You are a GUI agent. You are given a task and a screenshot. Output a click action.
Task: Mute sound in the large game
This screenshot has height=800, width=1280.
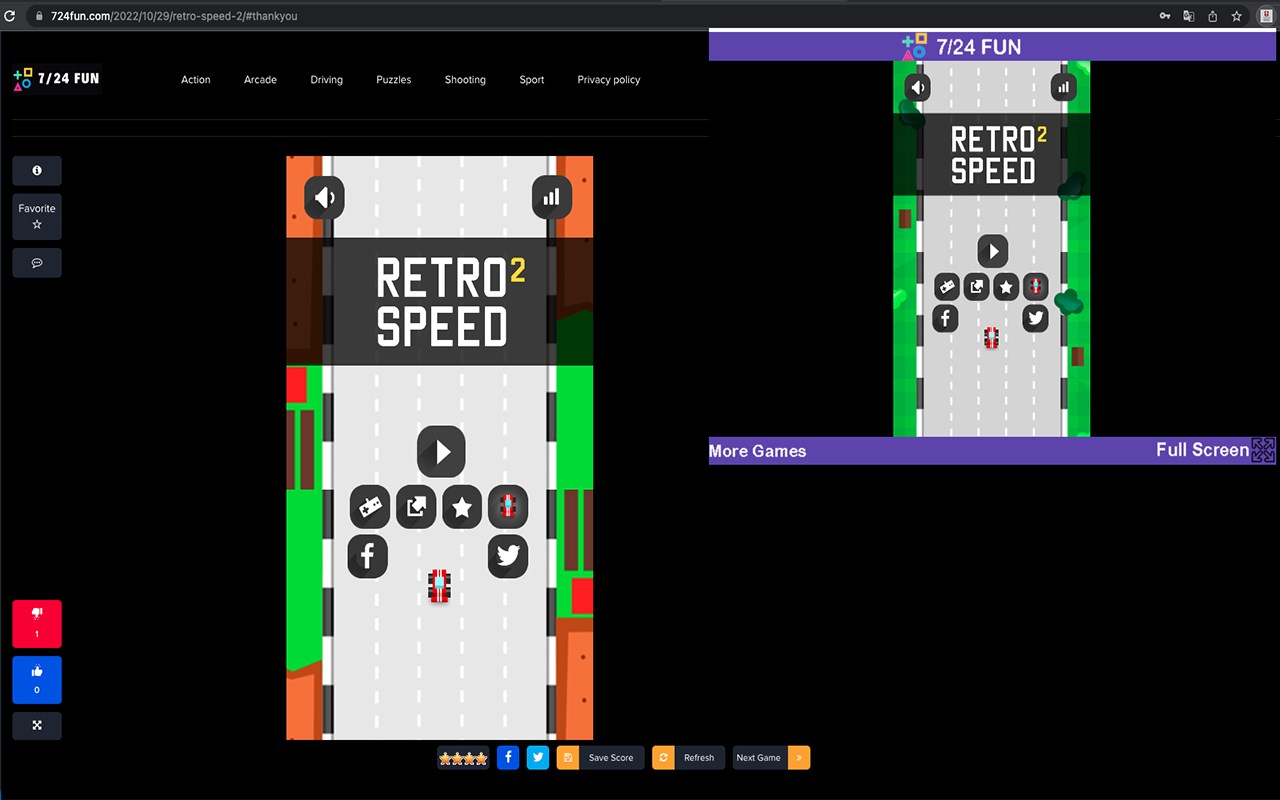[325, 198]
